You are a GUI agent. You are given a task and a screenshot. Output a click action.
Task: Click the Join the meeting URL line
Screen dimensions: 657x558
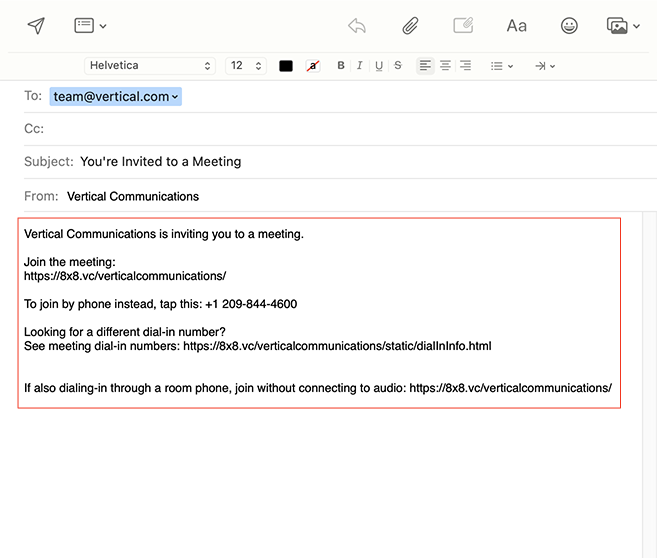coord(125,276)
